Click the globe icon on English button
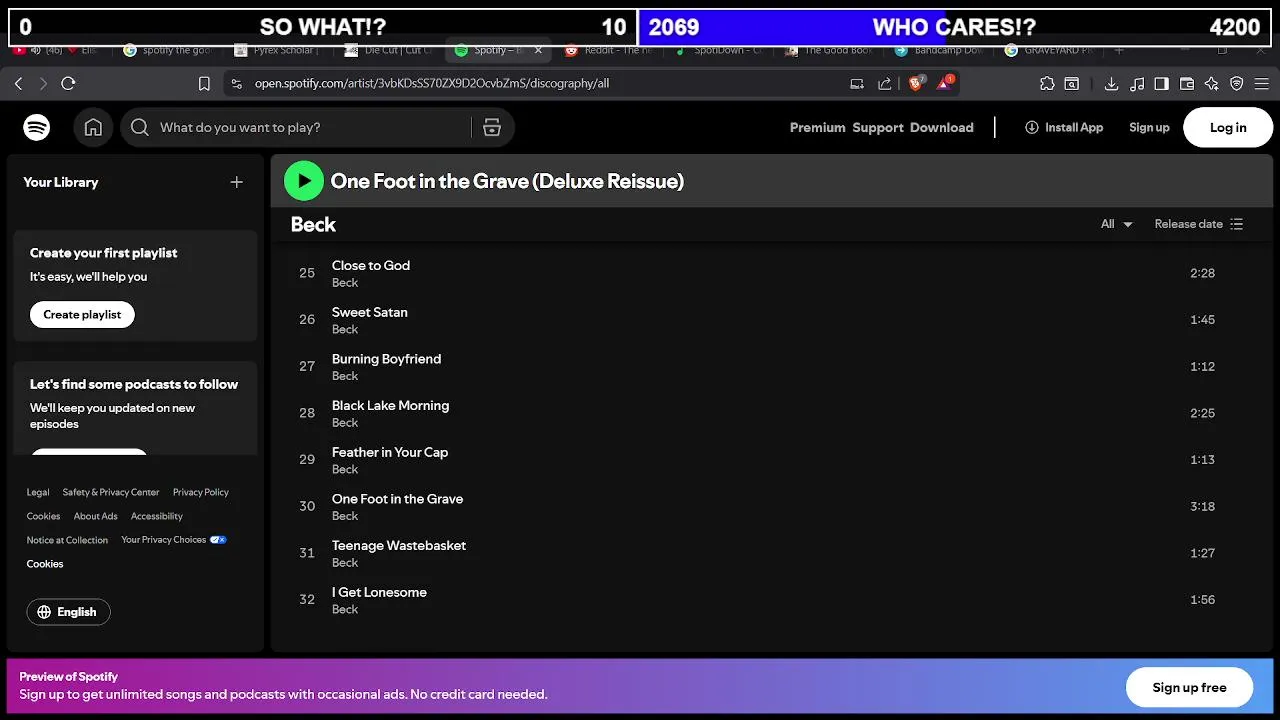The image size is (1280, 720). click(x=44, y=612)
